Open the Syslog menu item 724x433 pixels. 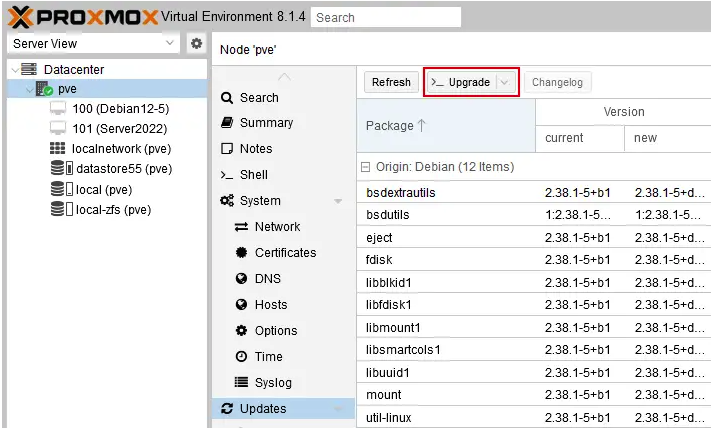point(273,383)
